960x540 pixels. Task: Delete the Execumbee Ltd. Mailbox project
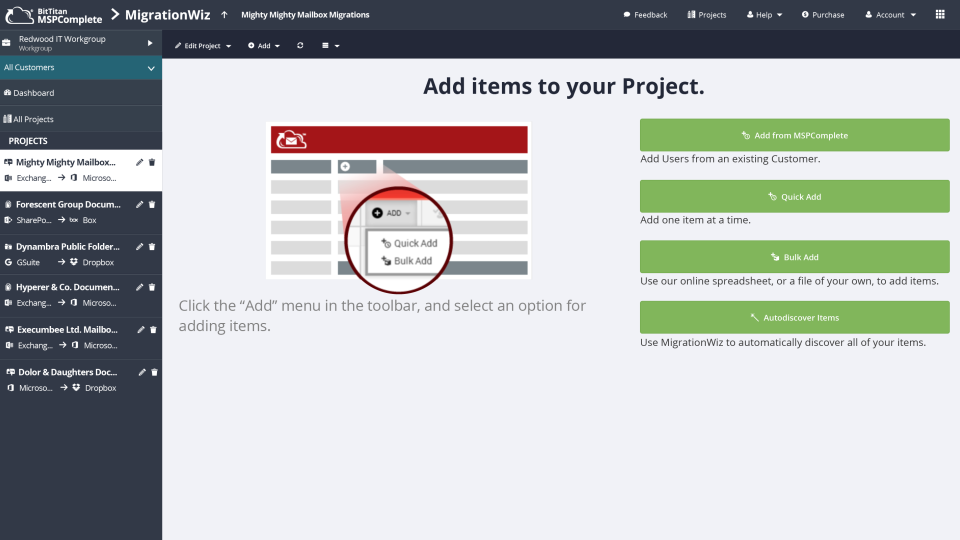point(152,329)
